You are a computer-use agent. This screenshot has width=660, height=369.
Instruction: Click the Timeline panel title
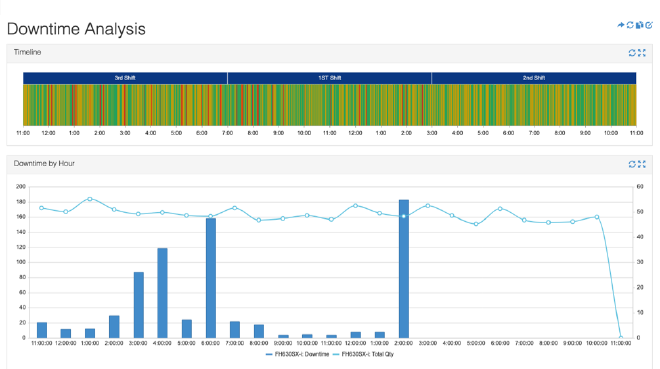pos(27,52)
